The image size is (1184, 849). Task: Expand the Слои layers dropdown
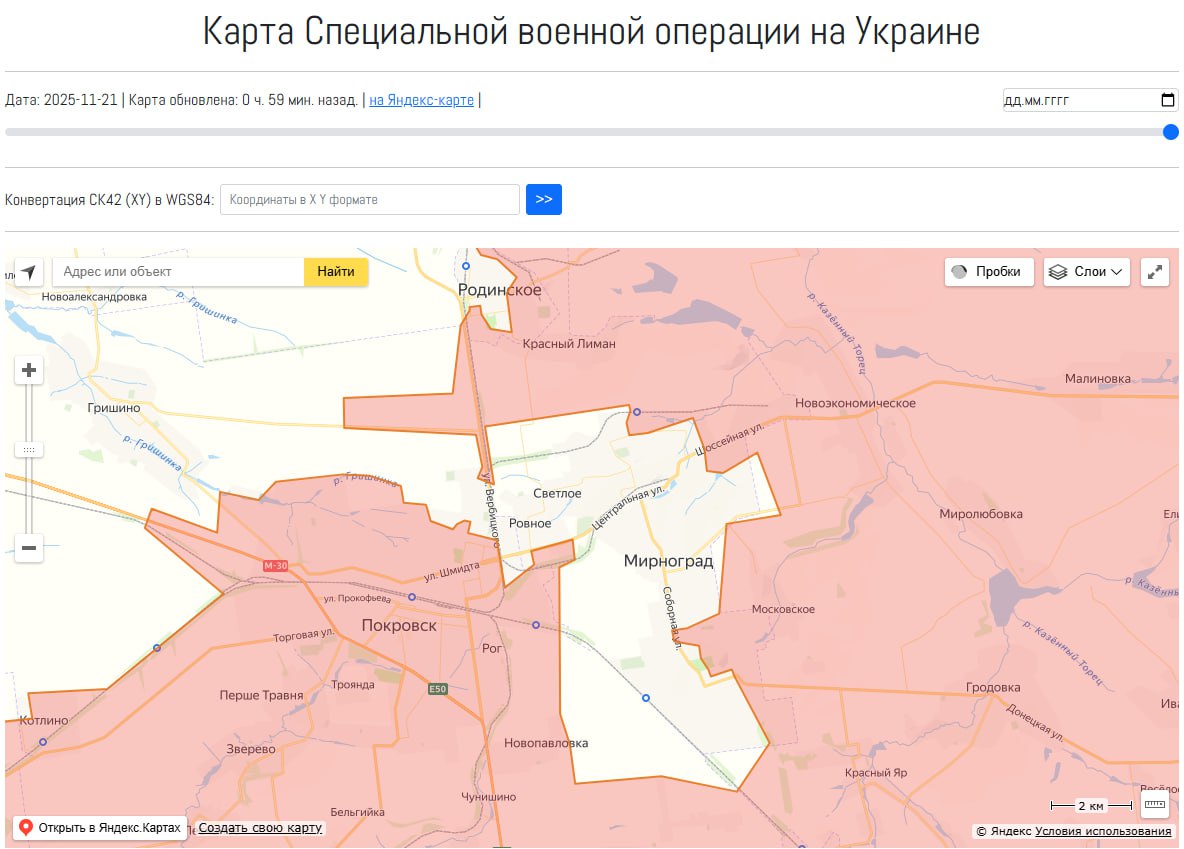(x=1086, y=272)
